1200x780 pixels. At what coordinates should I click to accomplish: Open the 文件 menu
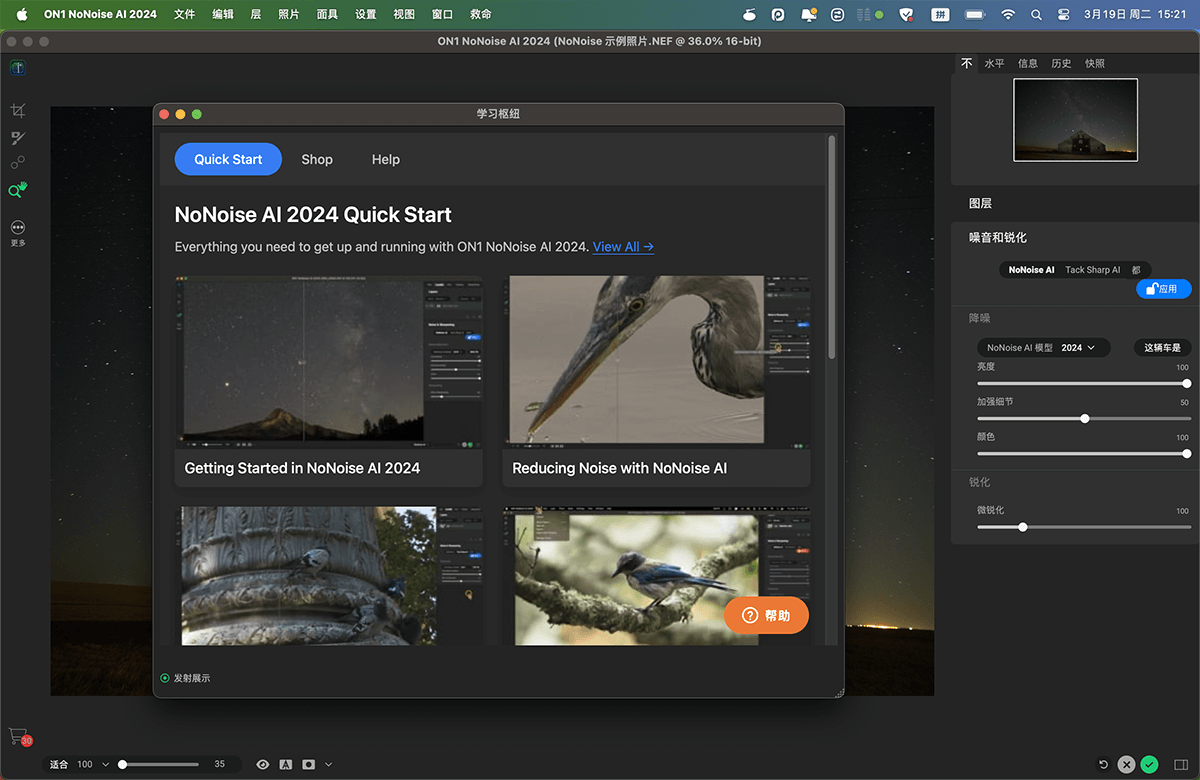coord(184,14)
